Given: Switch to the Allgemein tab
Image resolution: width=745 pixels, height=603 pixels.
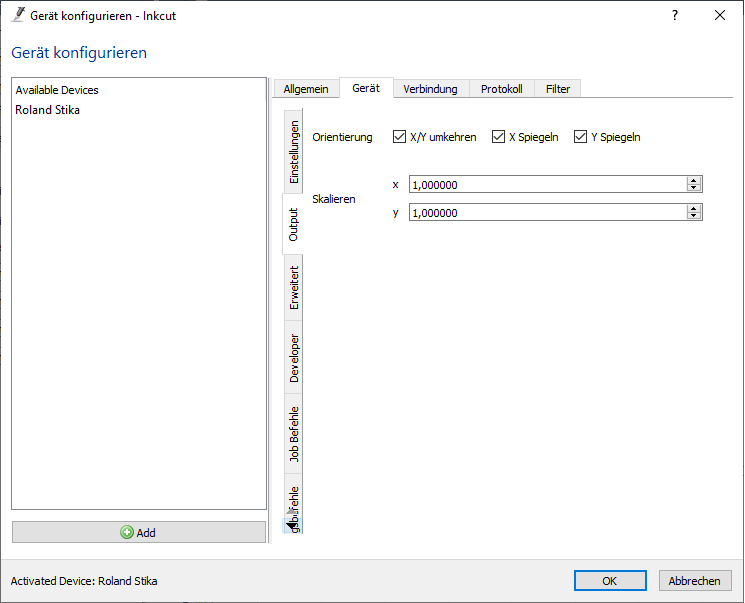Looking at the screenshot, I should [x=306, y=89].
